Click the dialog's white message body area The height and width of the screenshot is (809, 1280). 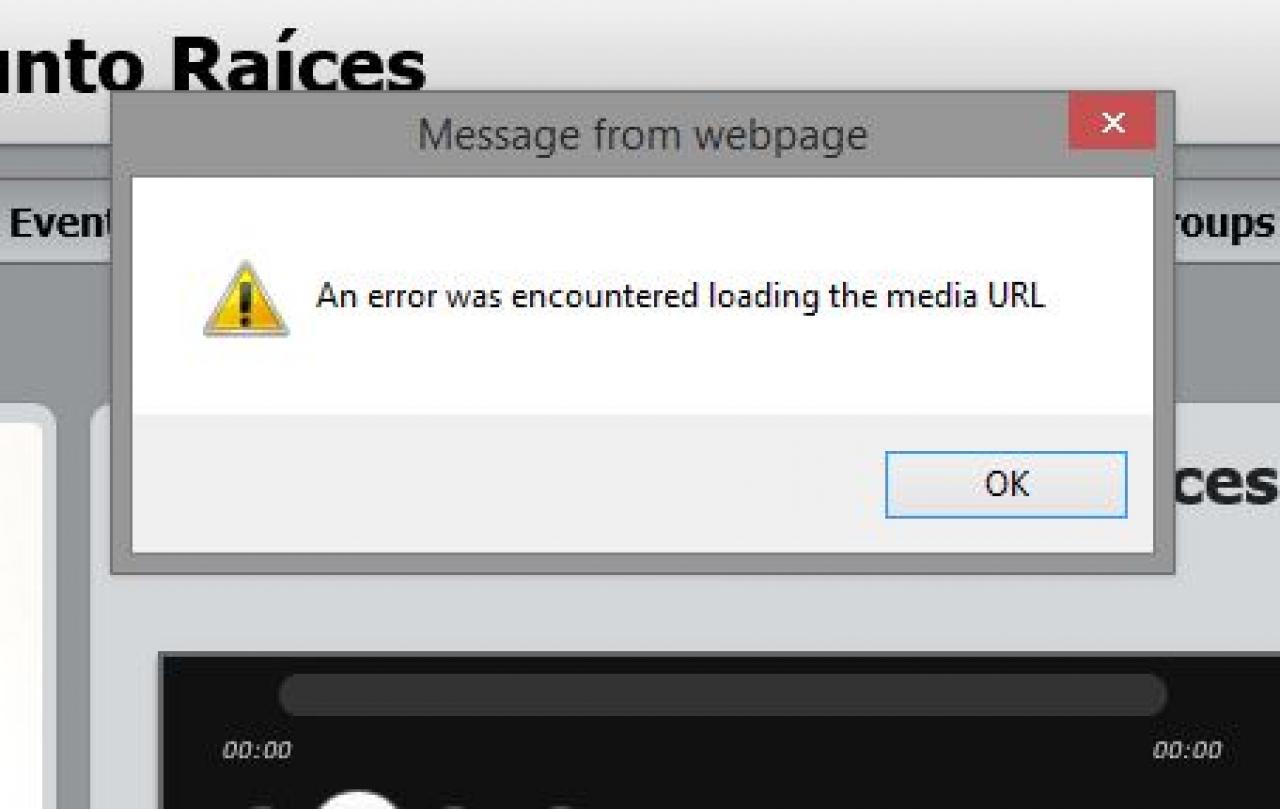click(642, 296)
